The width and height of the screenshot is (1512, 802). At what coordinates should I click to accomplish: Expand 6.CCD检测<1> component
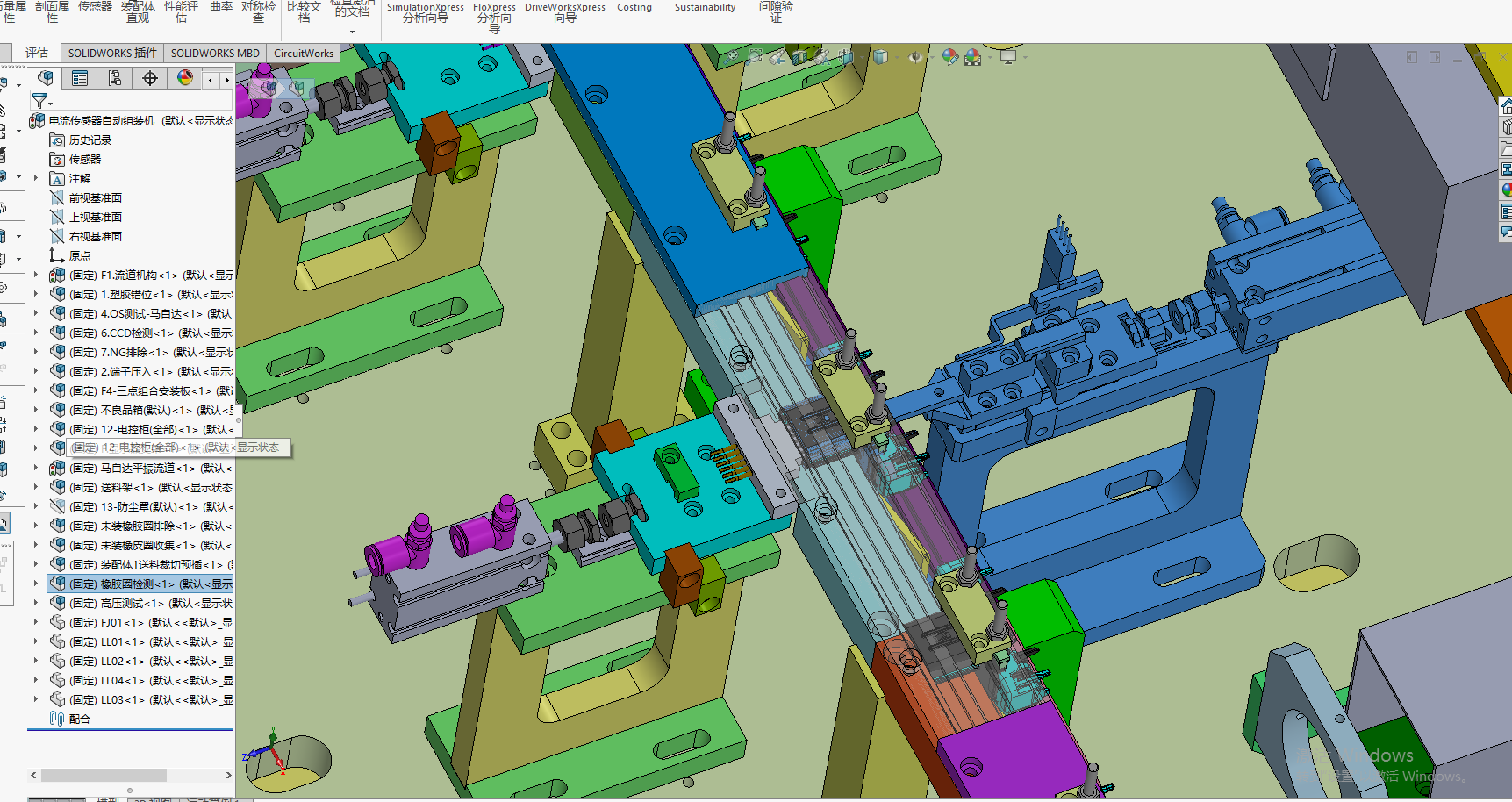(36, 333)
